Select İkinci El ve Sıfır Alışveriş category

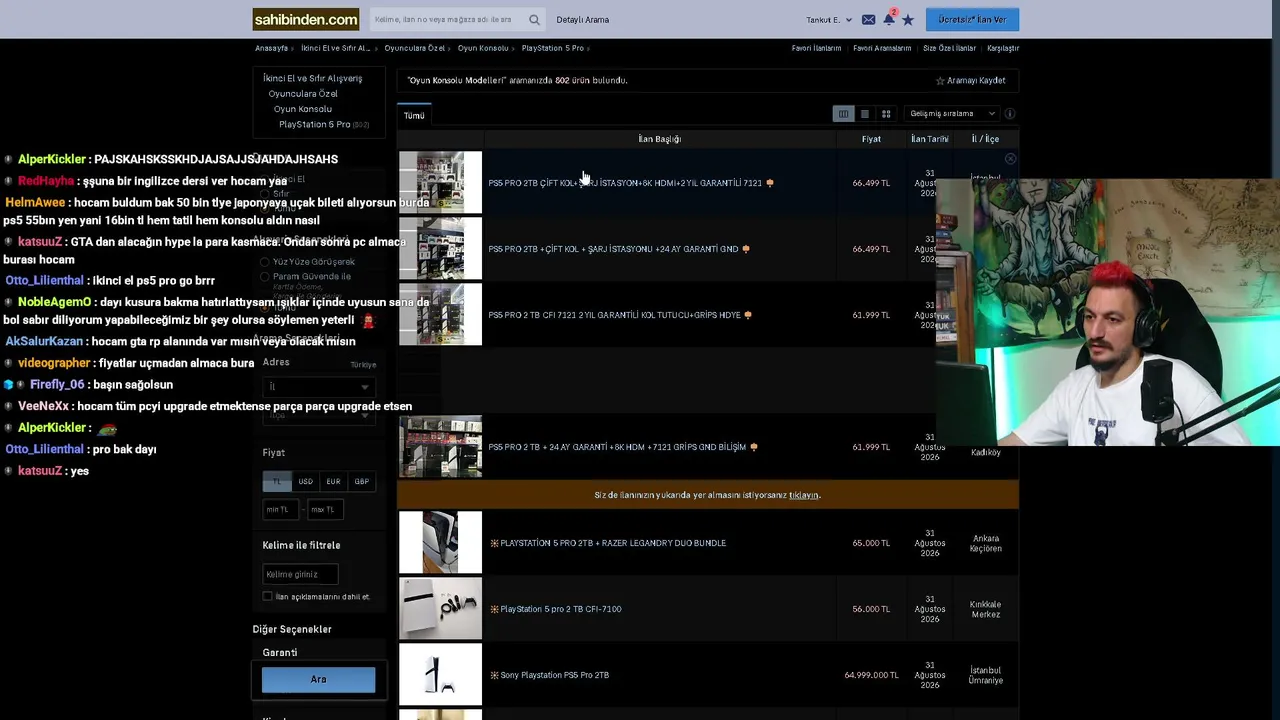pos(312,78)
